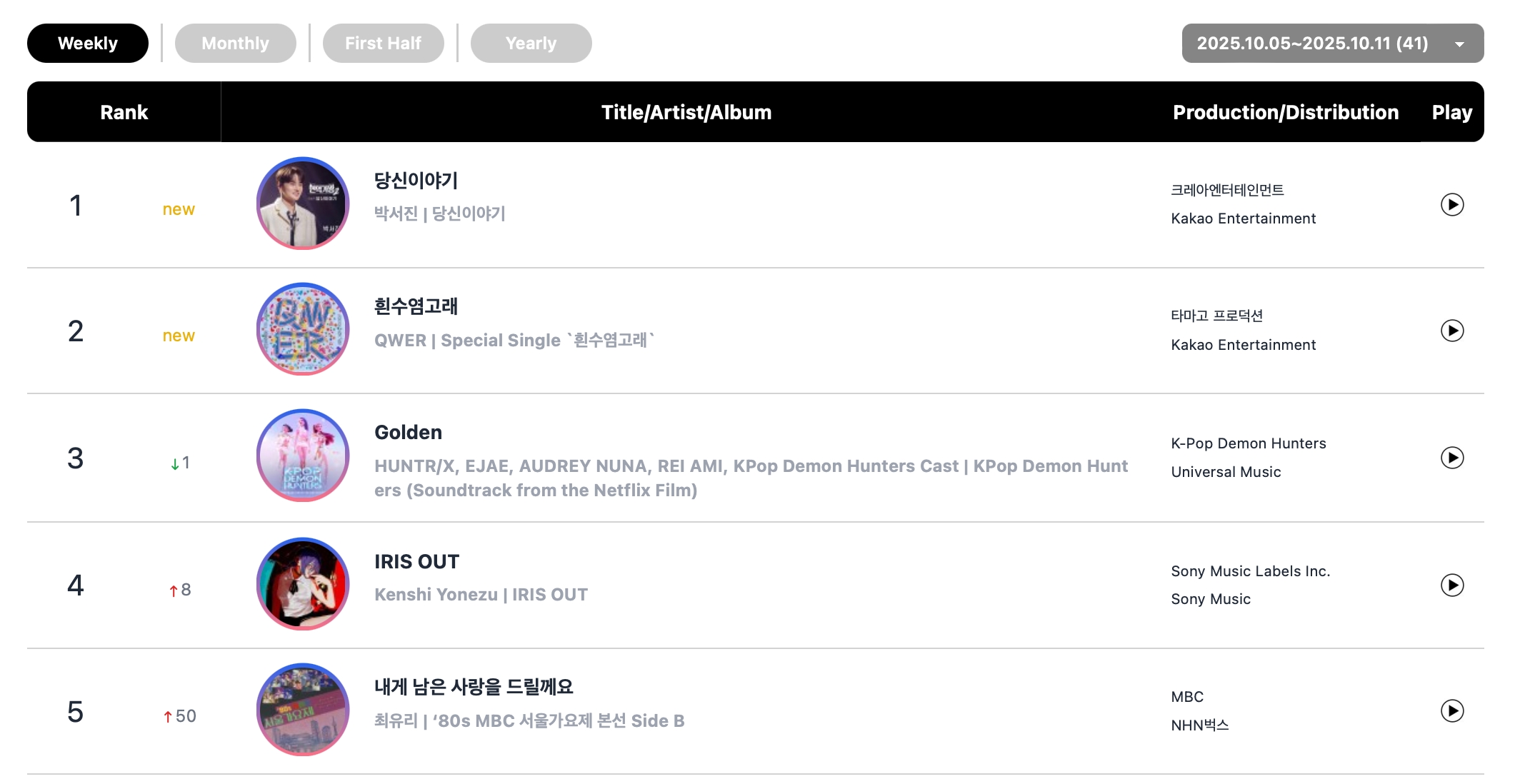Play IRIS OUT by Kenshi Yonezu
1515x784 pixels.
click(1451, 586)
